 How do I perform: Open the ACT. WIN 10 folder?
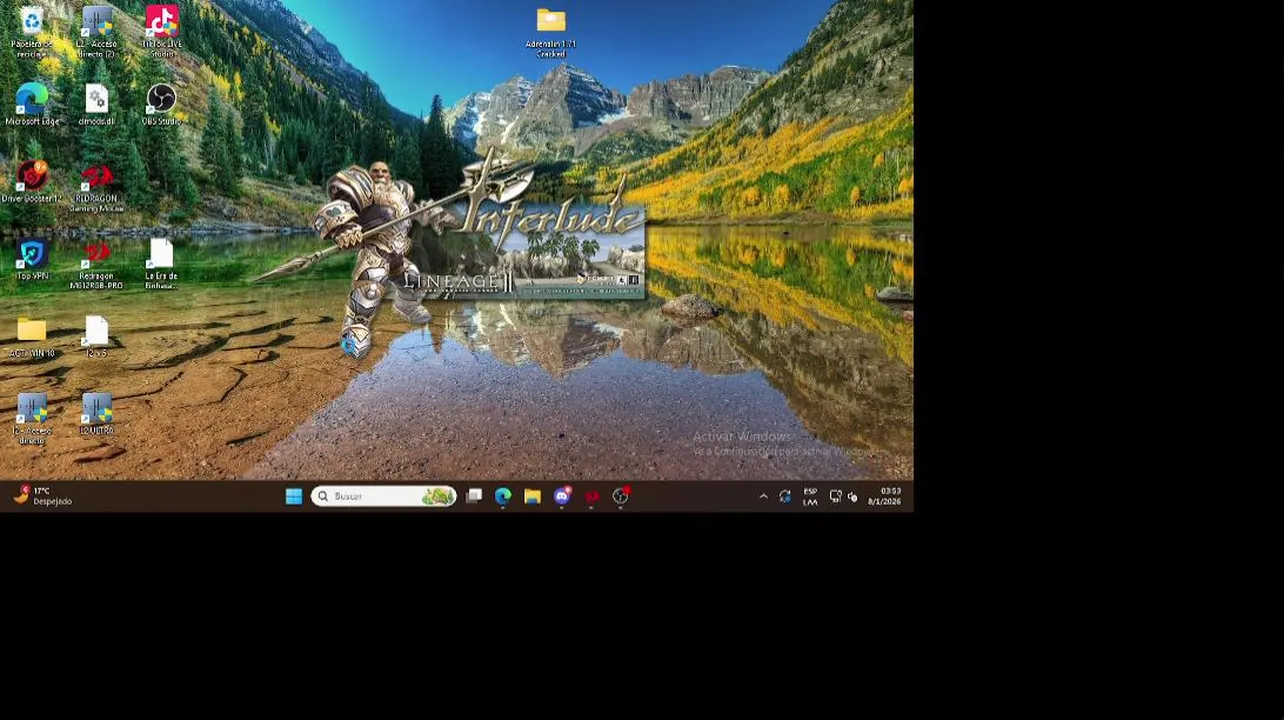point(32,338)
